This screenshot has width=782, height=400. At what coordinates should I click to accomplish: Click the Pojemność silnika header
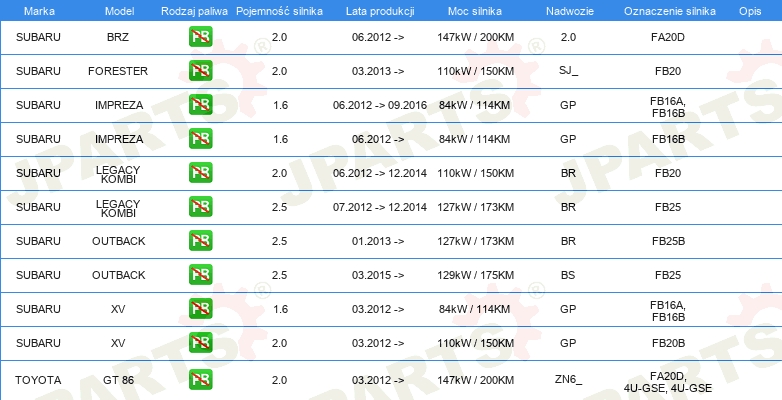point(279,11)
